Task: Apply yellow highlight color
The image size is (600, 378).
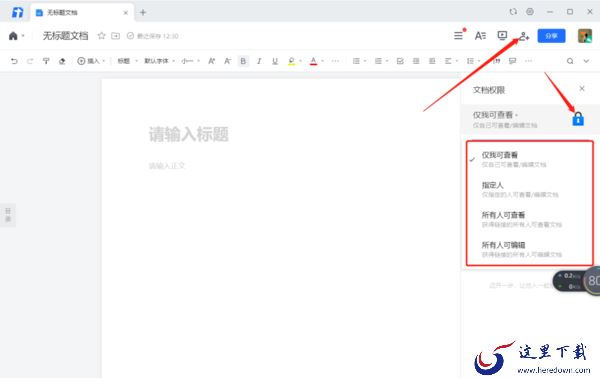Action: tap(292, 61)
